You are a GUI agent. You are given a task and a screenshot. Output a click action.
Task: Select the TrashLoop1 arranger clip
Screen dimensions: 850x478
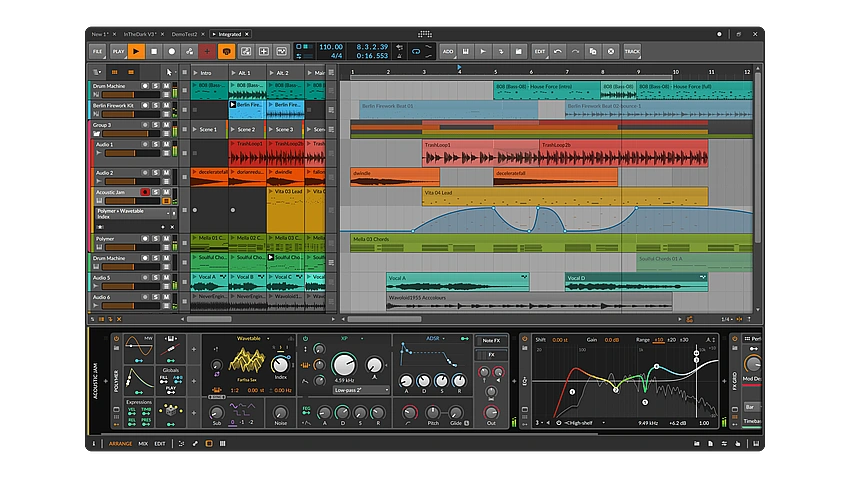click(x=480, y=153)
